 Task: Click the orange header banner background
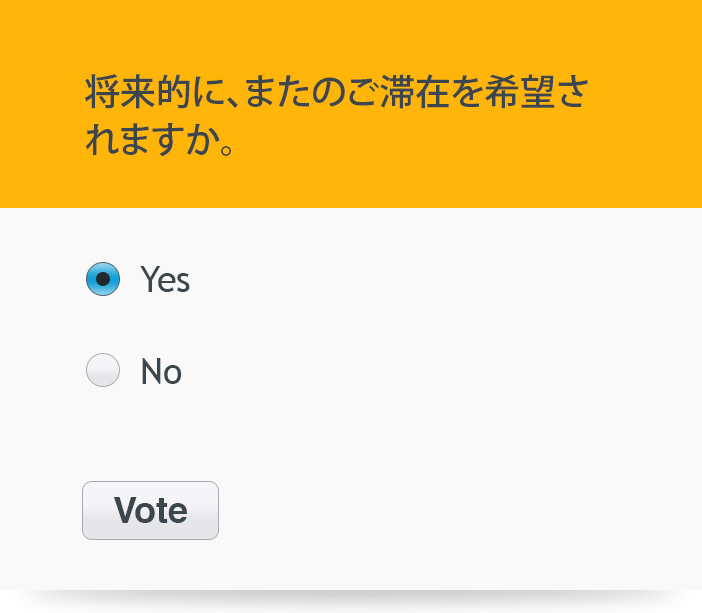click(640, 60)
